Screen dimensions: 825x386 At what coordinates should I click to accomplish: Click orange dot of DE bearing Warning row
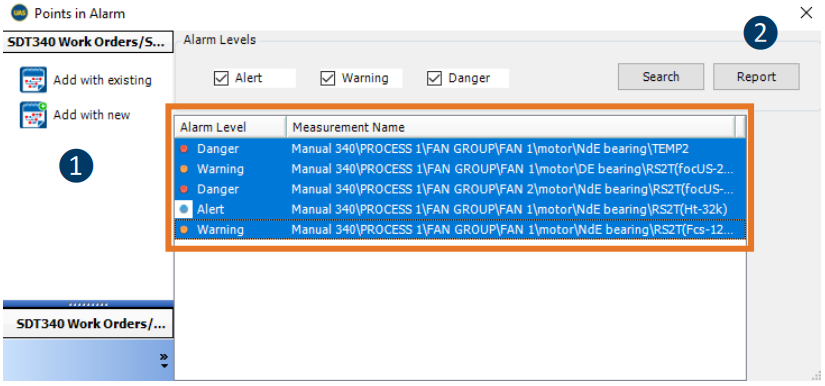pos(184,169)
